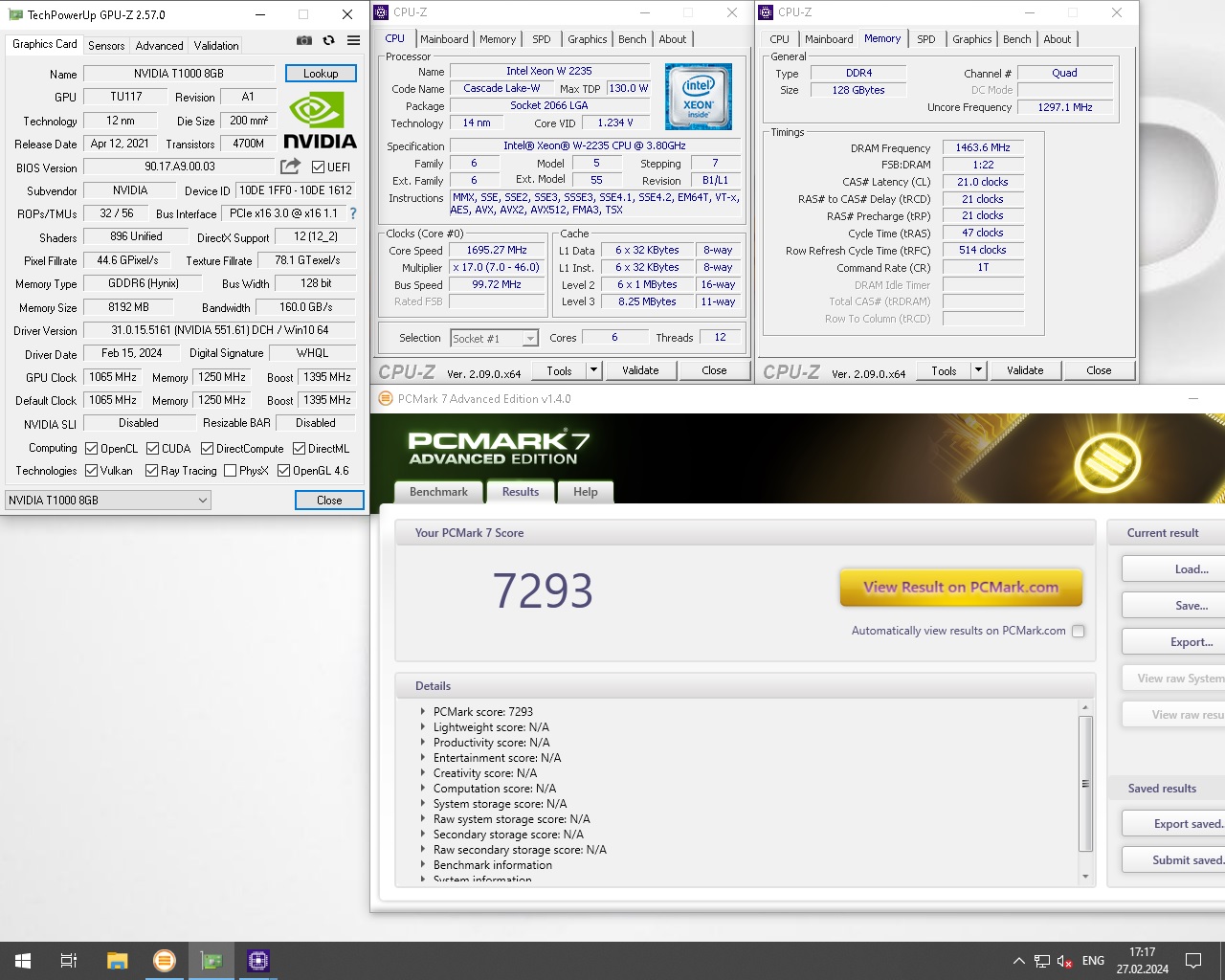Image resolution: width=1225 pixels, height=980 pixels.
Task: Open the PCMark 7 Help tab
Action: pyautogui.click(x=586, y=492)
